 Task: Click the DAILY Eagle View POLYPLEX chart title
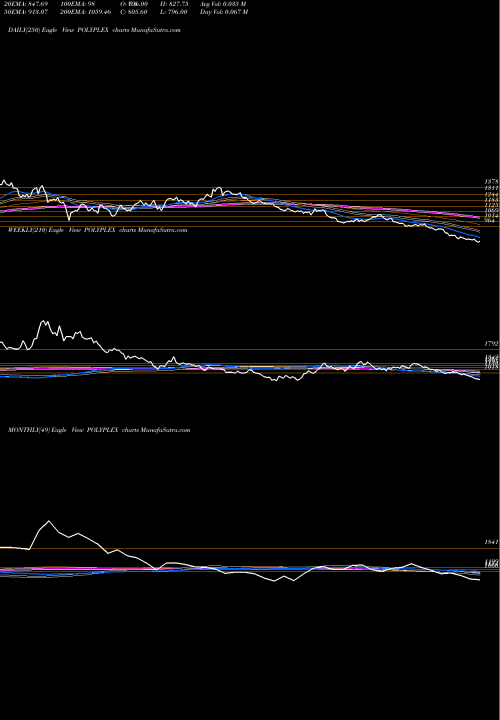[94, 30]
